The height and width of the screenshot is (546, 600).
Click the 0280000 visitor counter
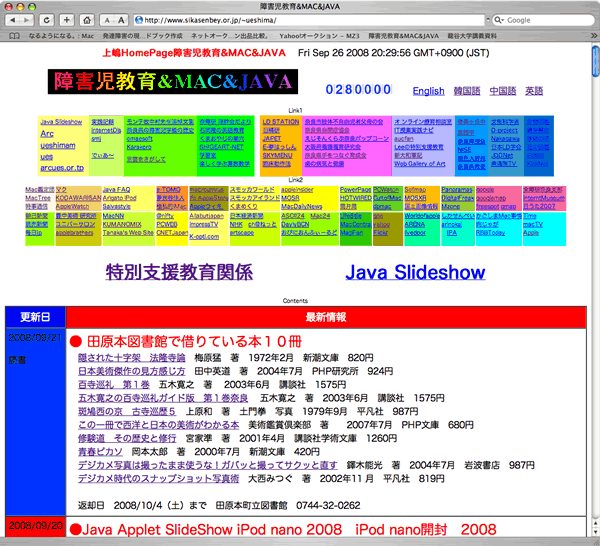tap(358, 90)
